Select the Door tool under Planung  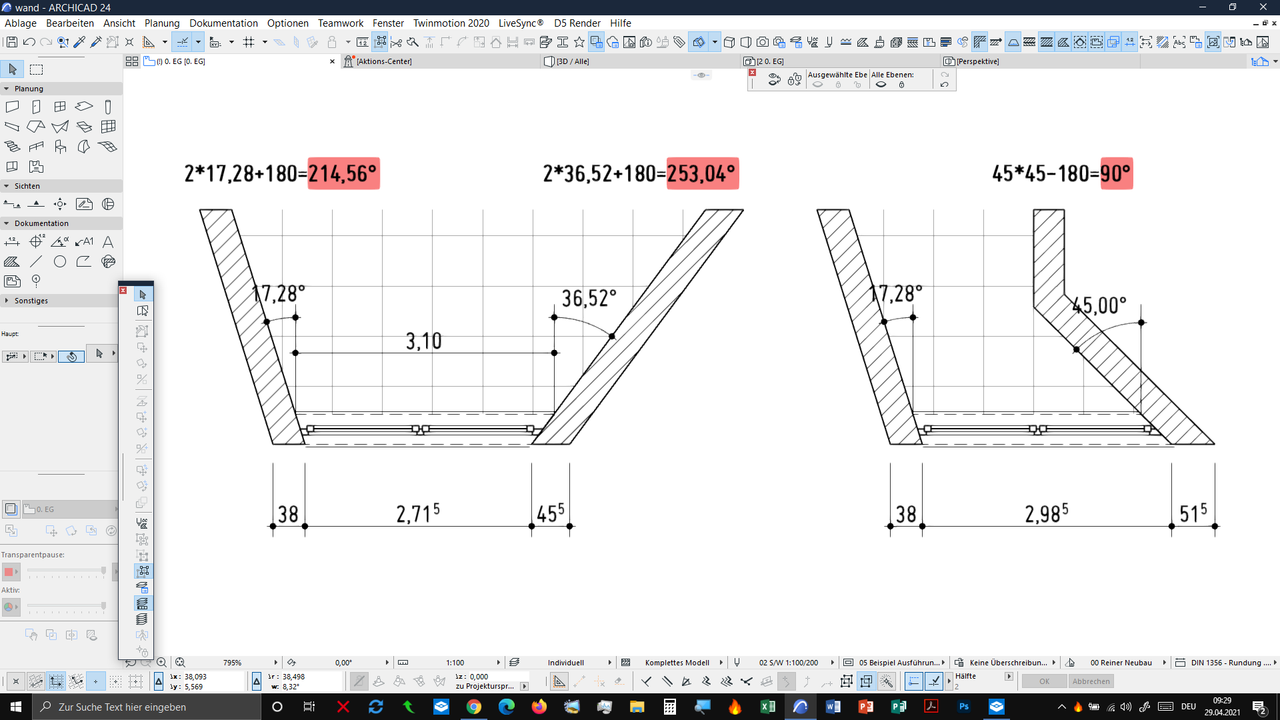36,107
